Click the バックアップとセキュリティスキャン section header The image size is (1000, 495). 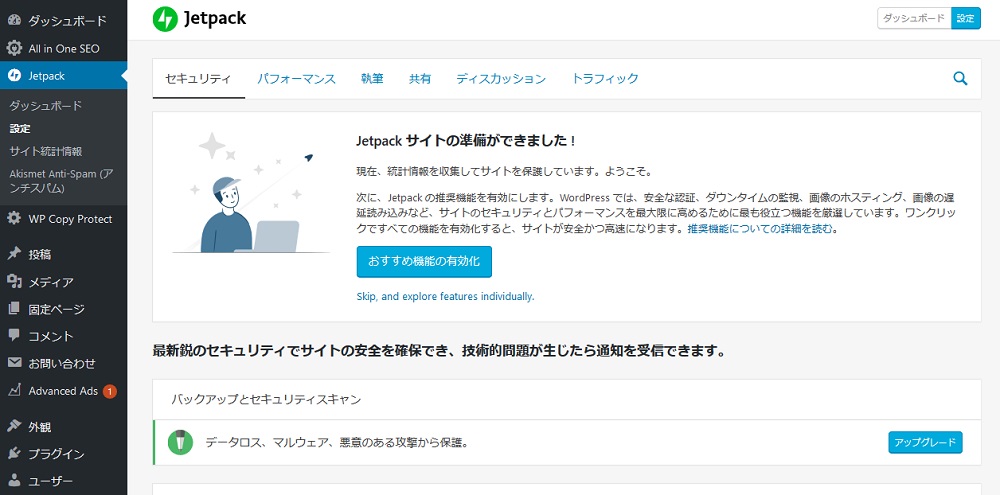[266, 399]
